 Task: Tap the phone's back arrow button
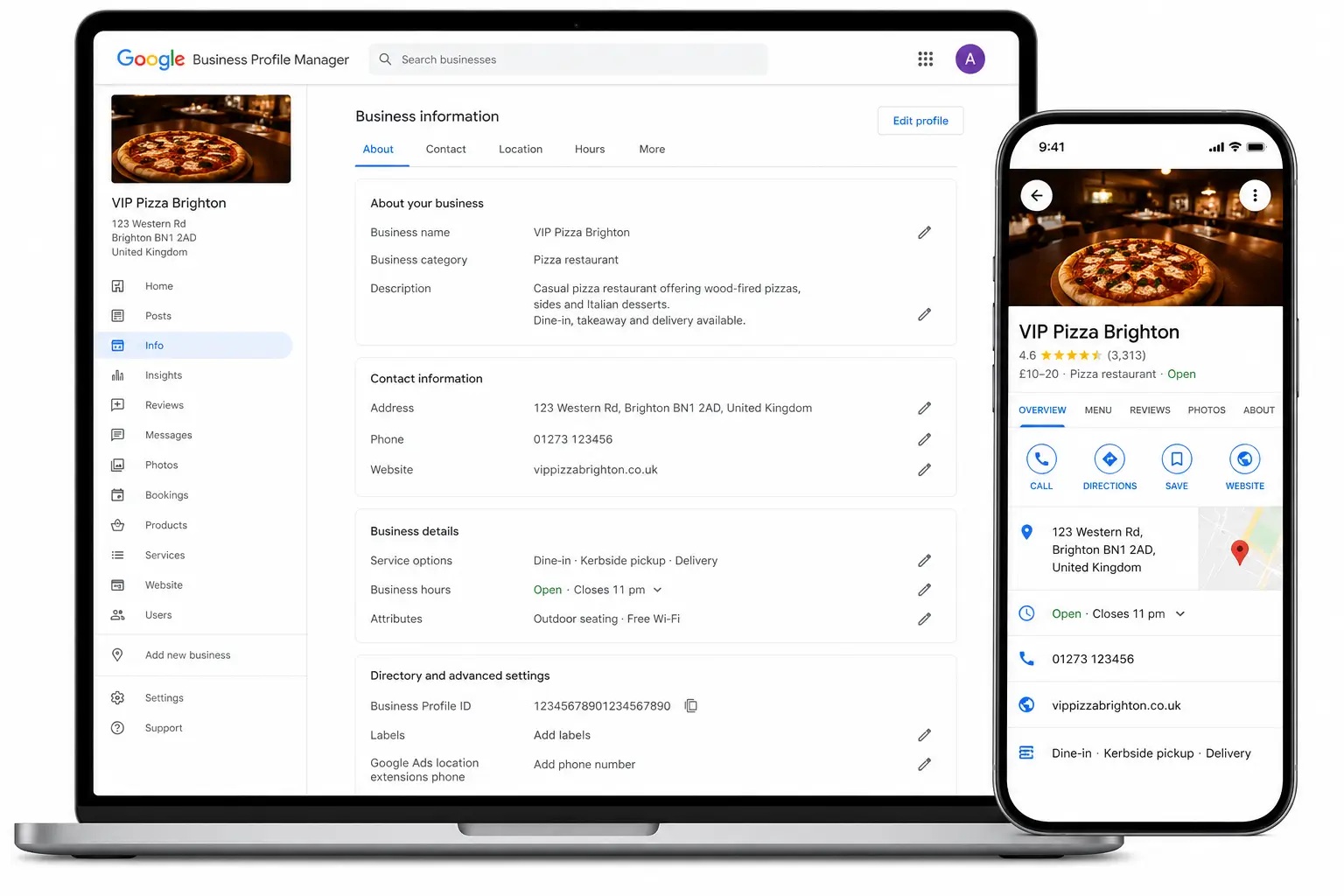[1037, 195]
